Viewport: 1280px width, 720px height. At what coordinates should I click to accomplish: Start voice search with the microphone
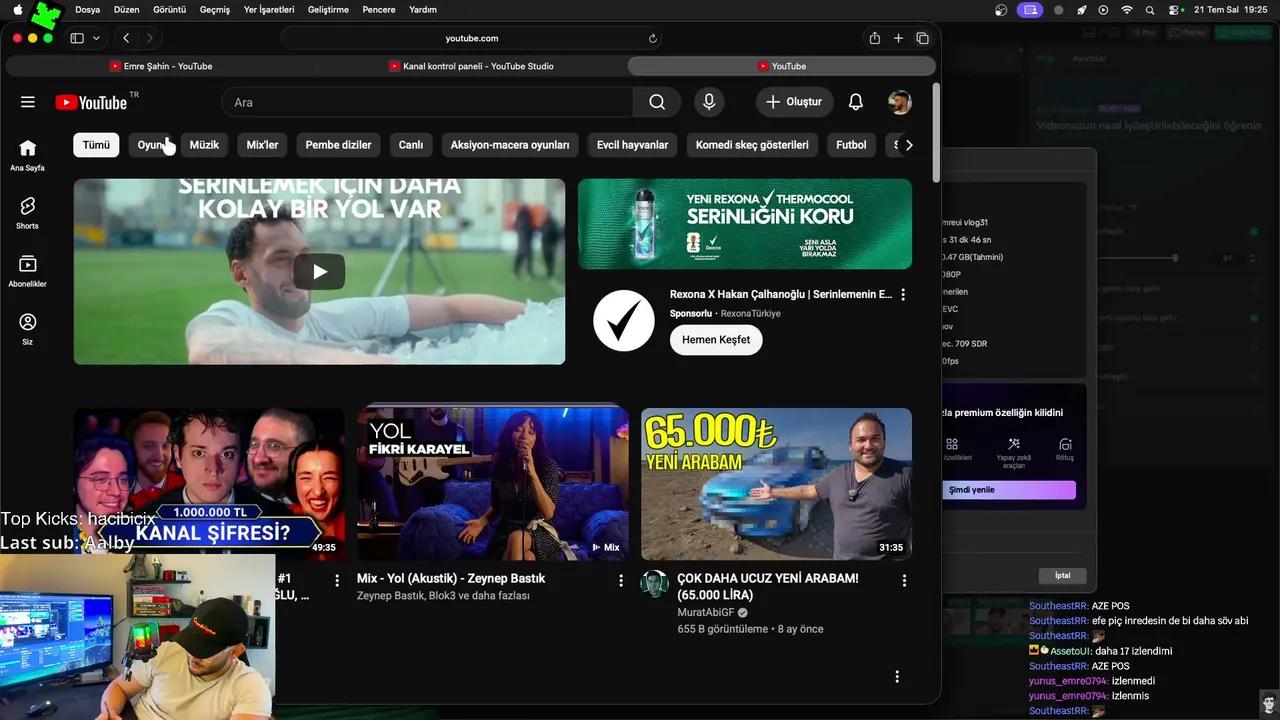[x=709, y=102]
